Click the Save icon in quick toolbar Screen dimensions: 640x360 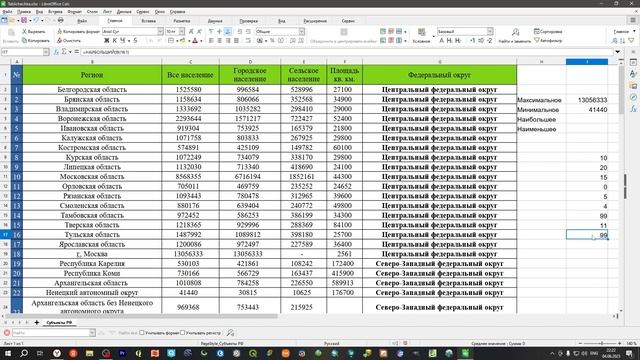pos(24,20)
